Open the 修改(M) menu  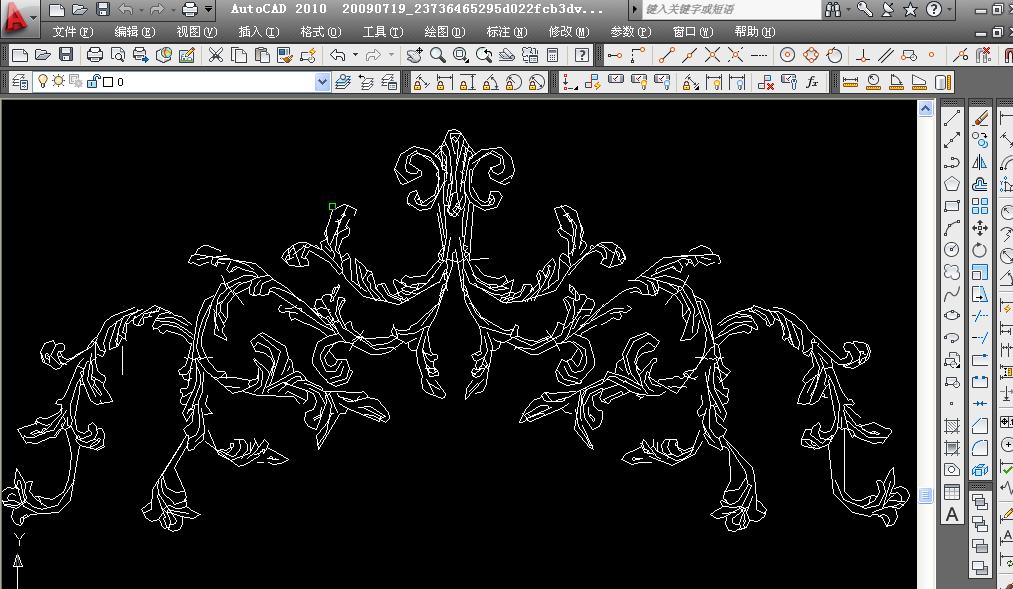569,32
